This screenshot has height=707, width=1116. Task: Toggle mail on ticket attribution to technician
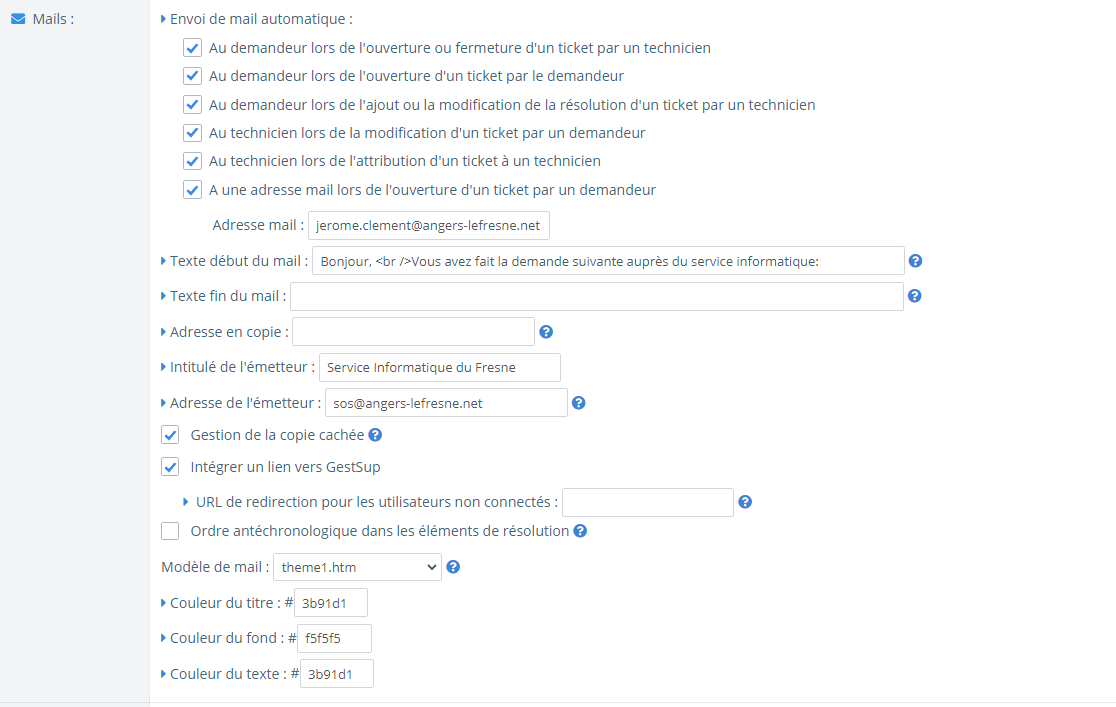(192, 161)
